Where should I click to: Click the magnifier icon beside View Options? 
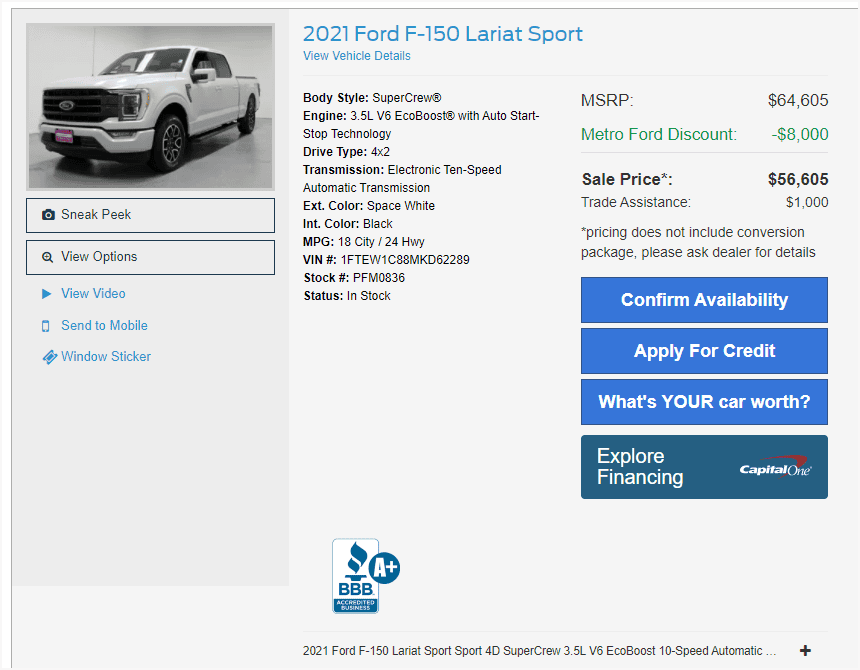coord(48,257)
